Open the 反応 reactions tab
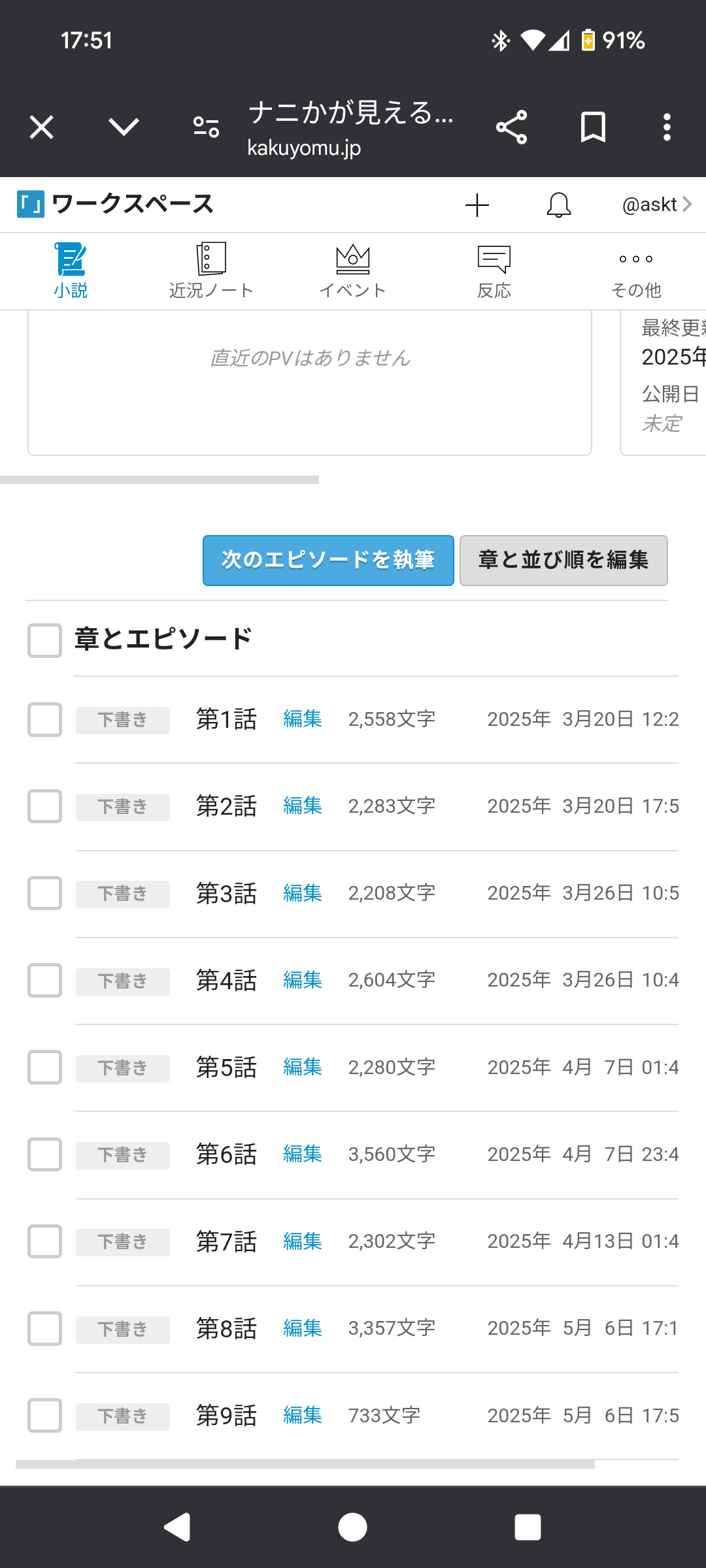 [494, 272]
